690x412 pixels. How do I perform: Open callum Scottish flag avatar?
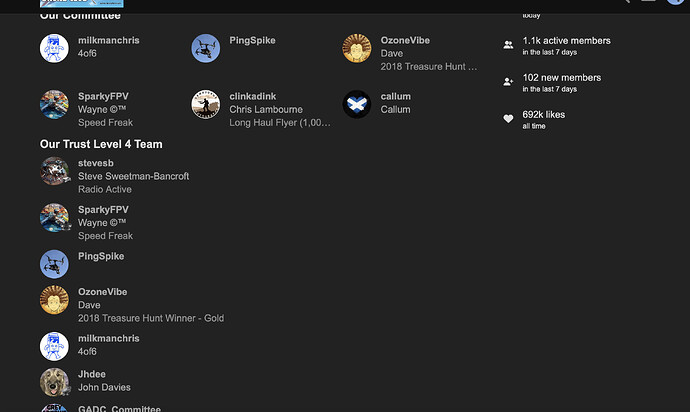click(357, 104)
